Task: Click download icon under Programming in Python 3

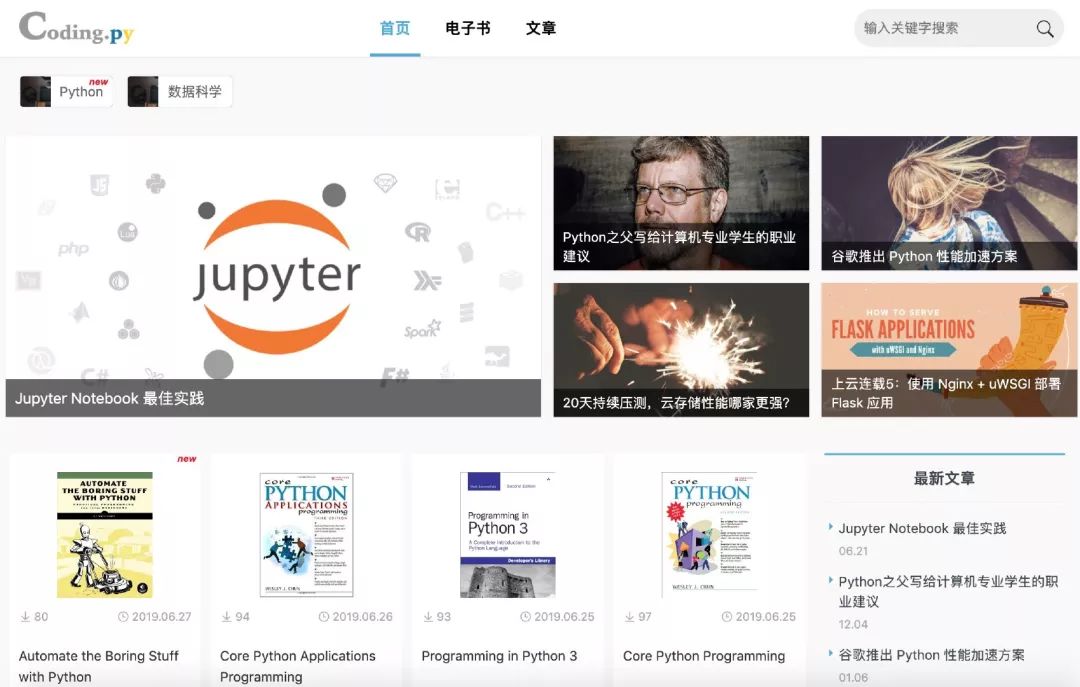Action: click(x=428, y=617)
